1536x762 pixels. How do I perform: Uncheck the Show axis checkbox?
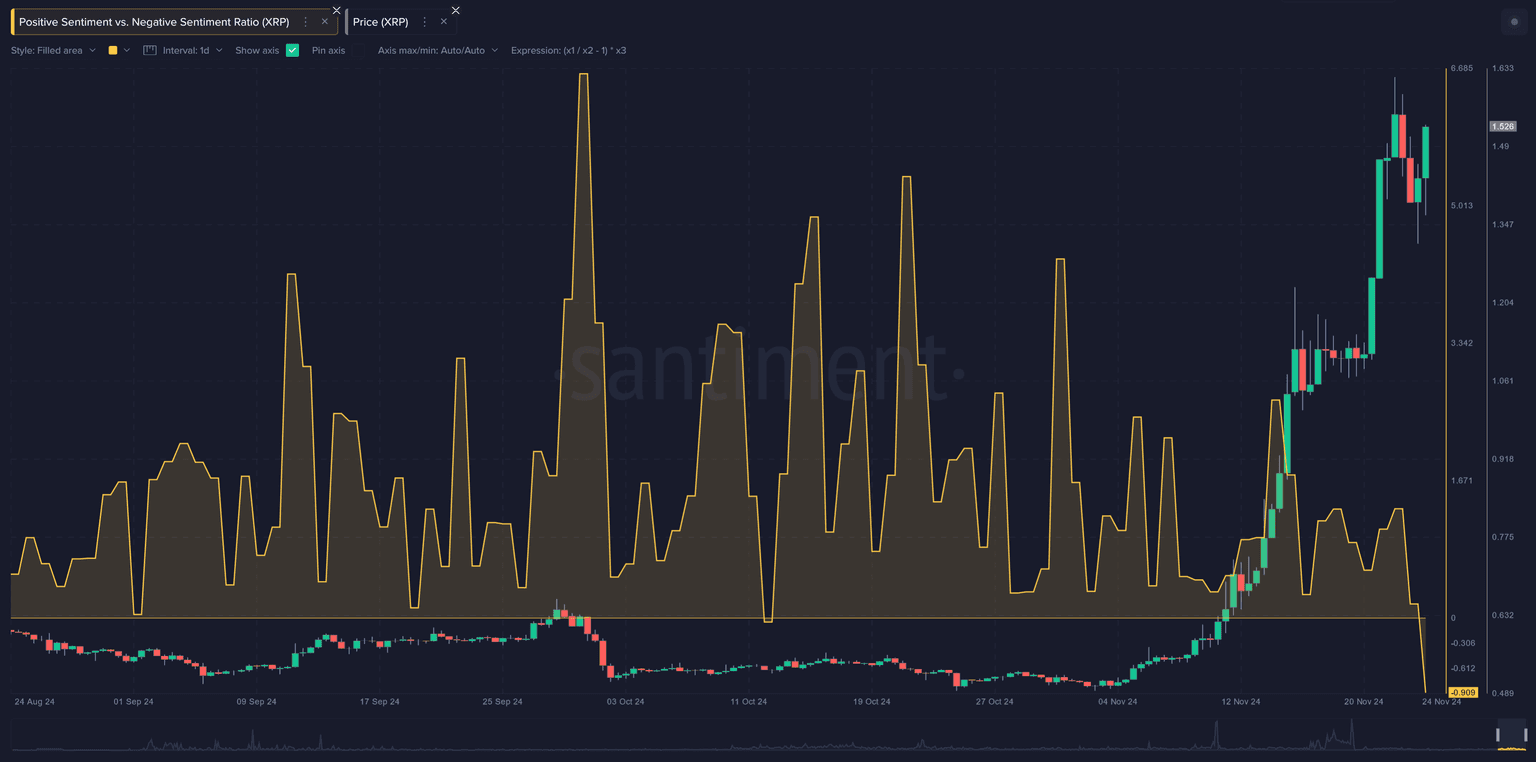coord(292,50)
